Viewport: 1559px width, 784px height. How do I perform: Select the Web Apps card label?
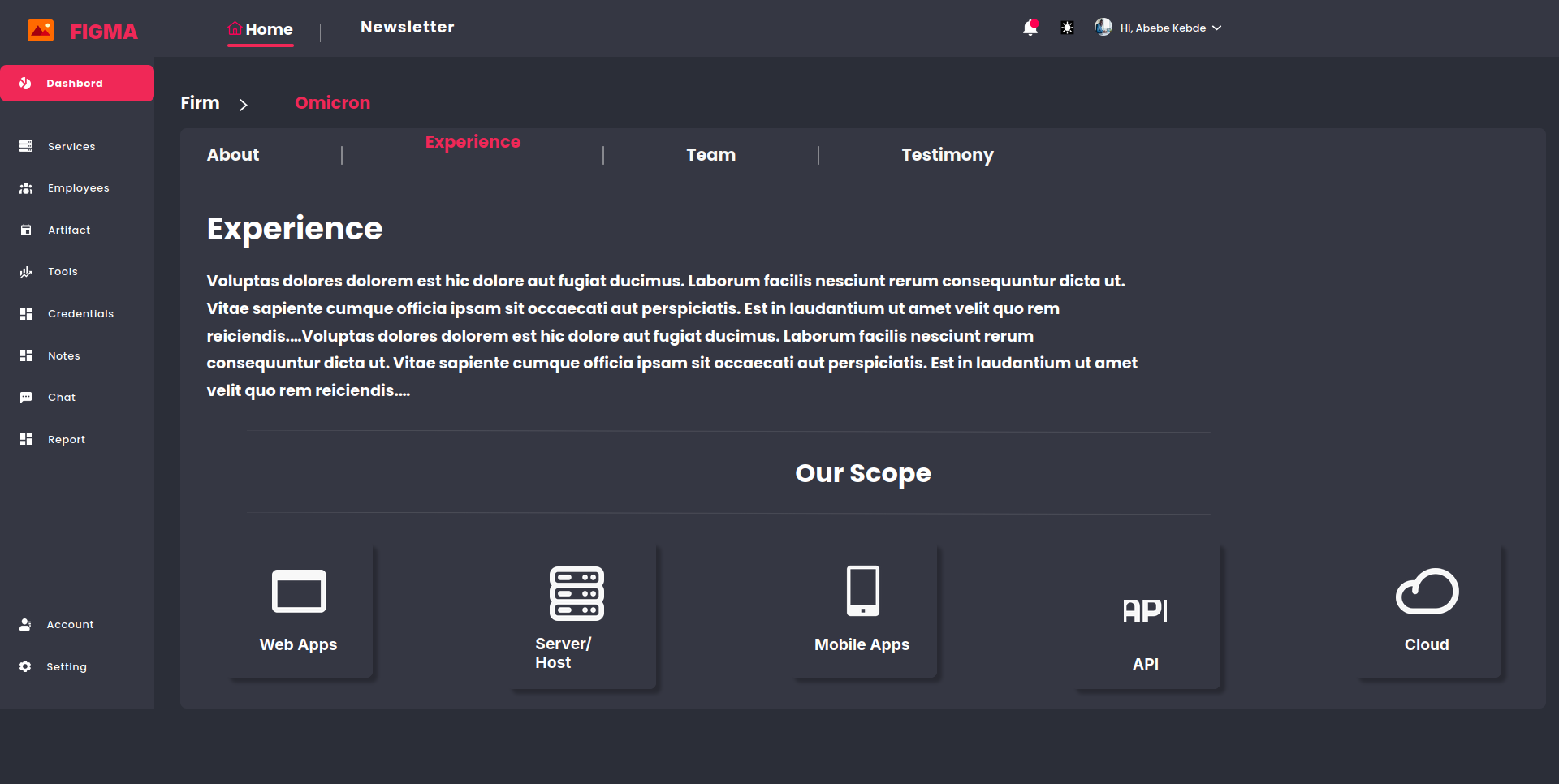tap(298, 644)
